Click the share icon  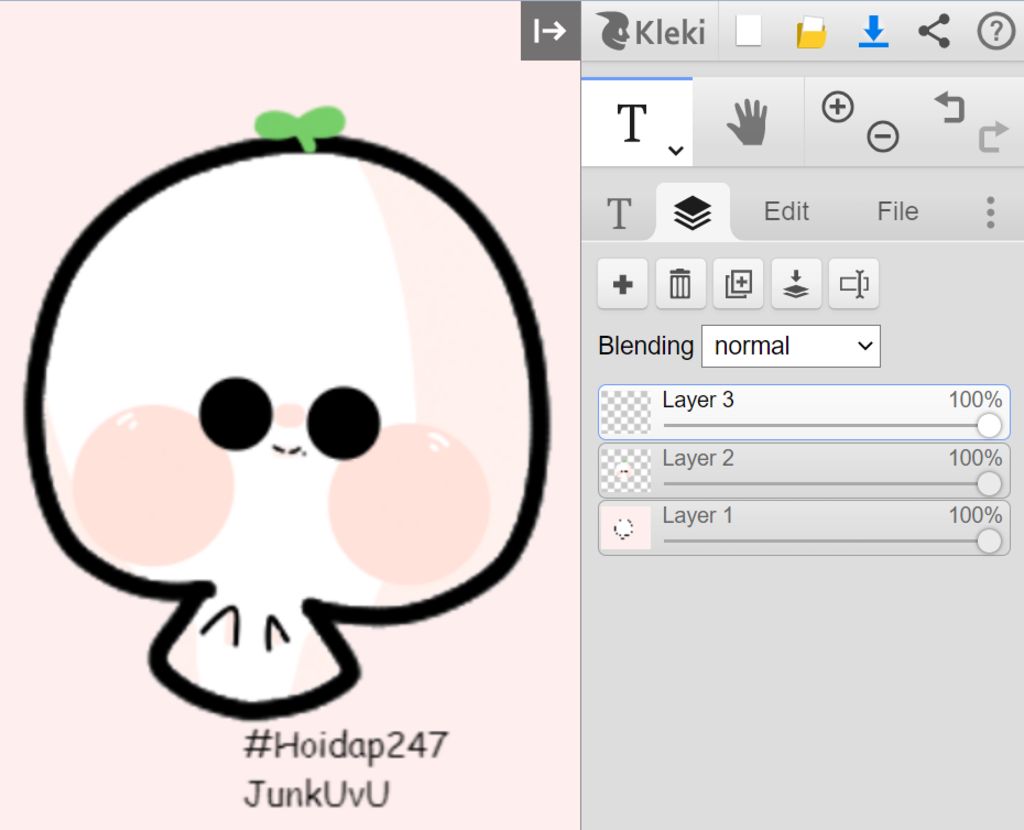click(934, 32)
